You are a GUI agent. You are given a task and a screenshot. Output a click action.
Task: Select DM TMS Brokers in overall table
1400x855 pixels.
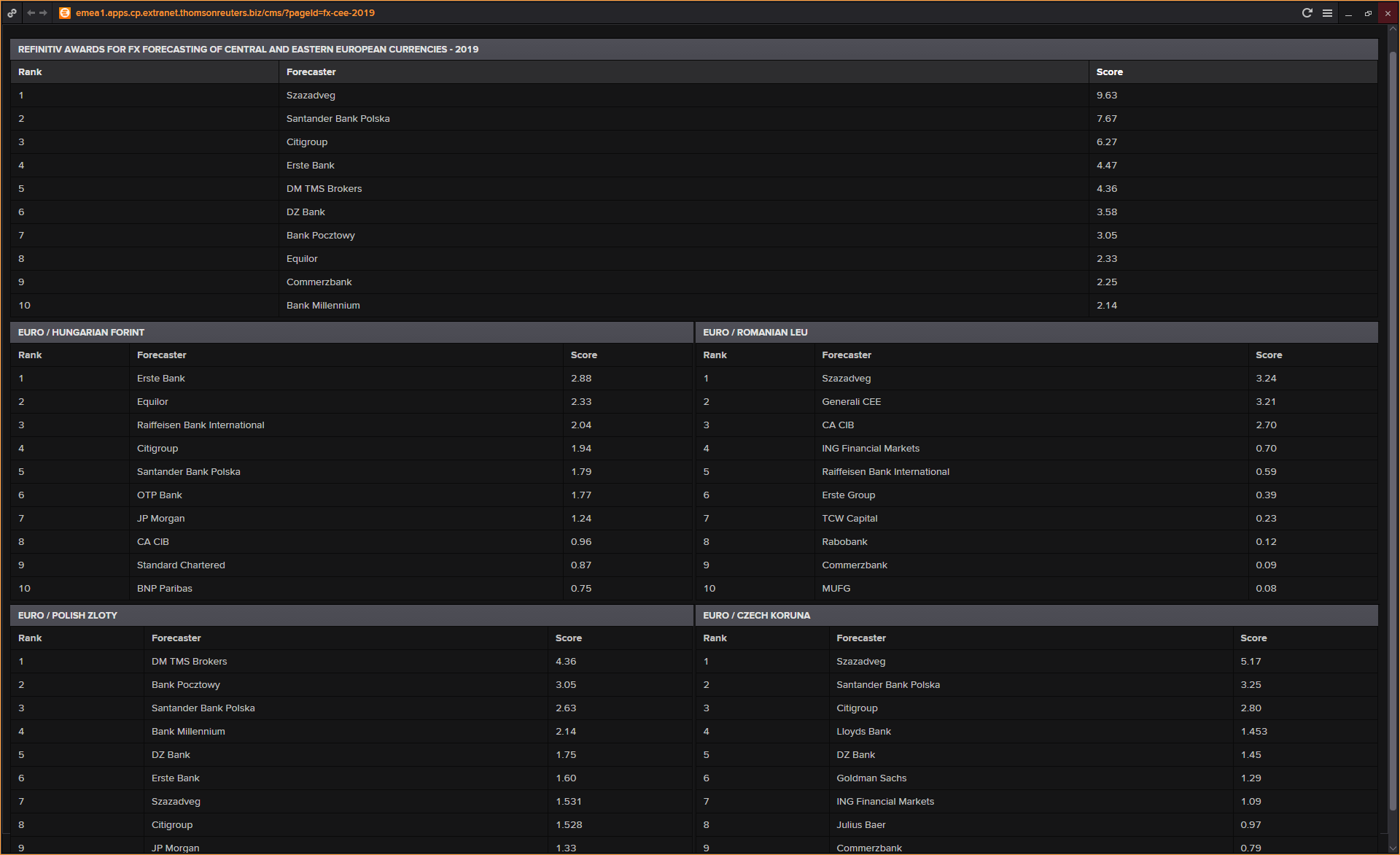[324, 189]
